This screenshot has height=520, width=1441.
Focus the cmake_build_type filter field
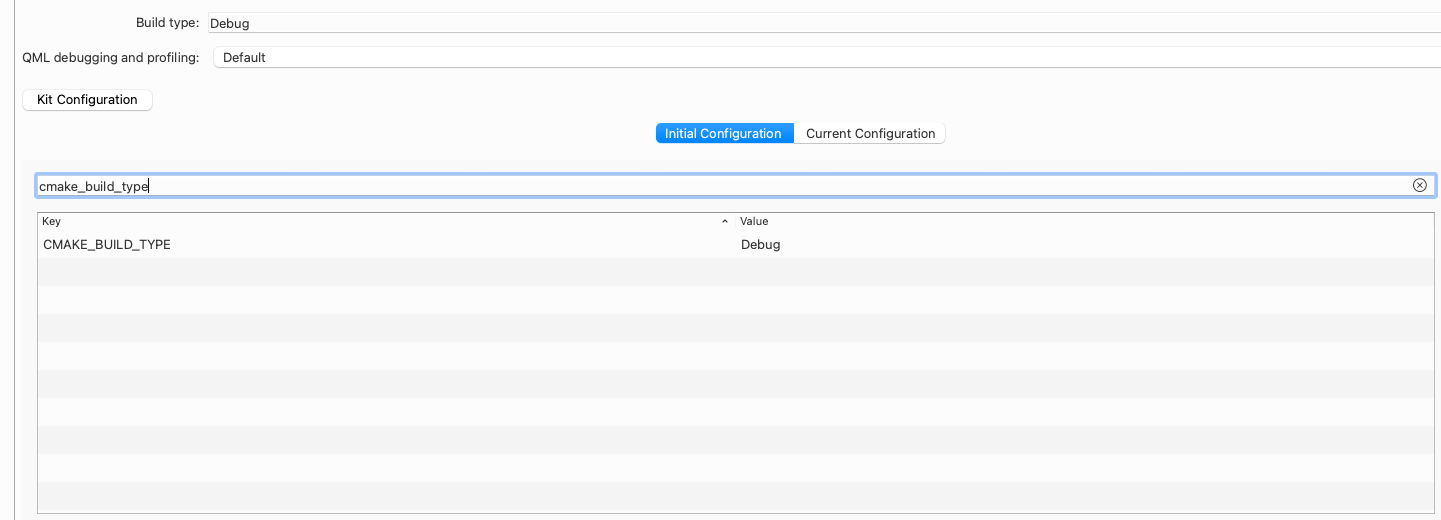pos(700,186)
